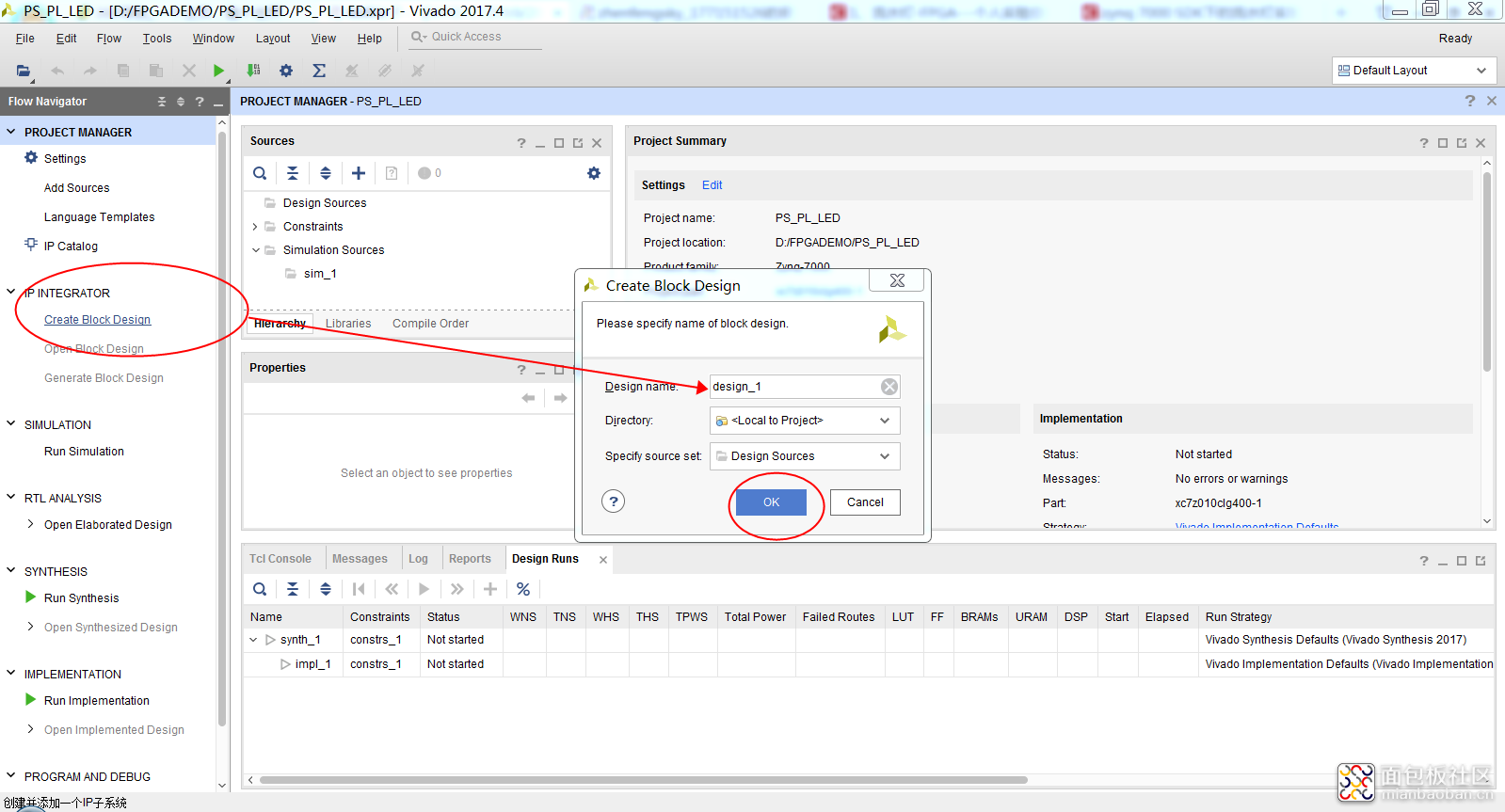Click the percent icon in Design Runs
The width and height of the screenshot is (1505, 812).
coord(523,589)
